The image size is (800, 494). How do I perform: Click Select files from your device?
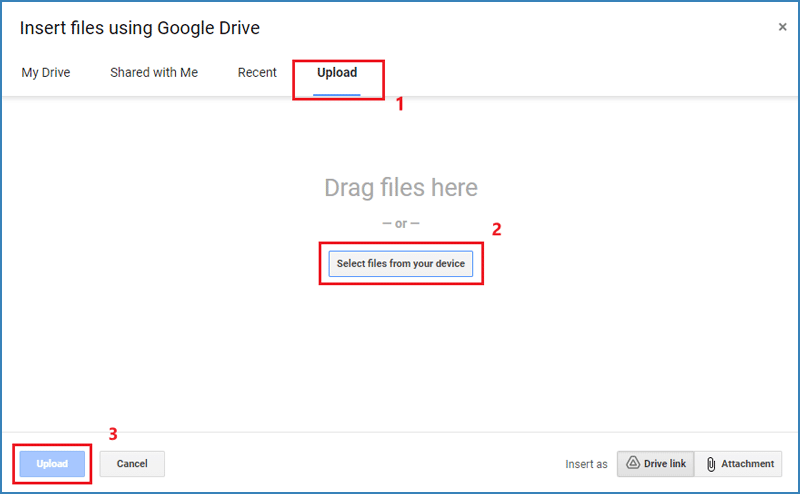[x=401, y=263]
